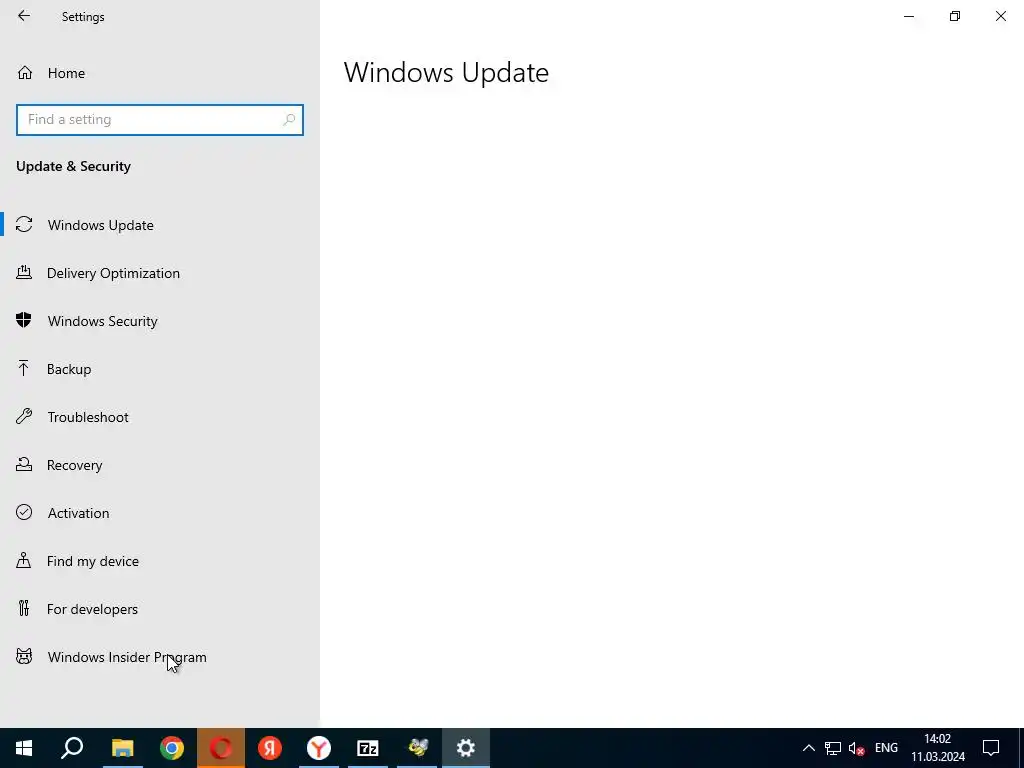
Task: Click the Settings gear in taskbar
Action: (466, 748)
